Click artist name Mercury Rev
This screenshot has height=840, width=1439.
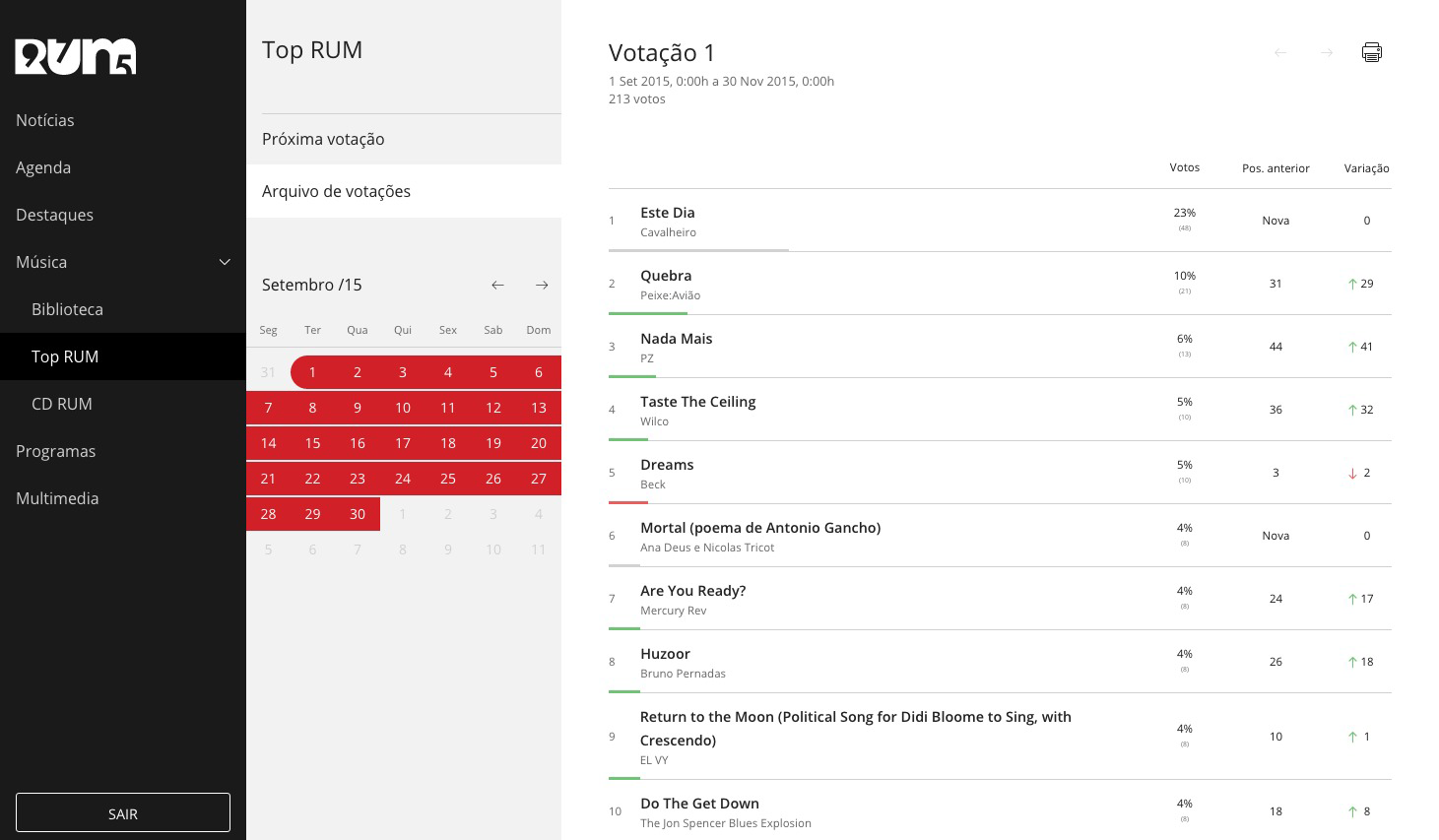coord(674,611)
